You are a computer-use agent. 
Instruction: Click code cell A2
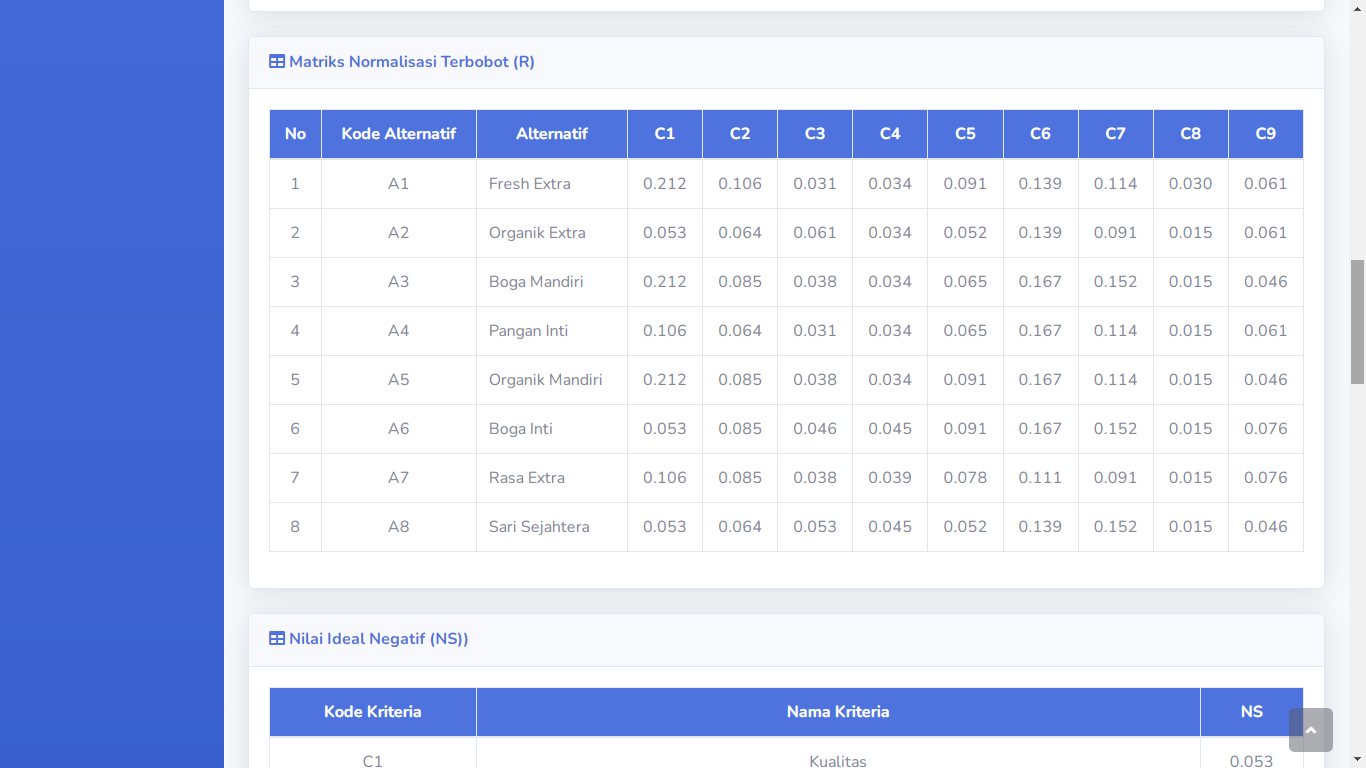[399, 233]
